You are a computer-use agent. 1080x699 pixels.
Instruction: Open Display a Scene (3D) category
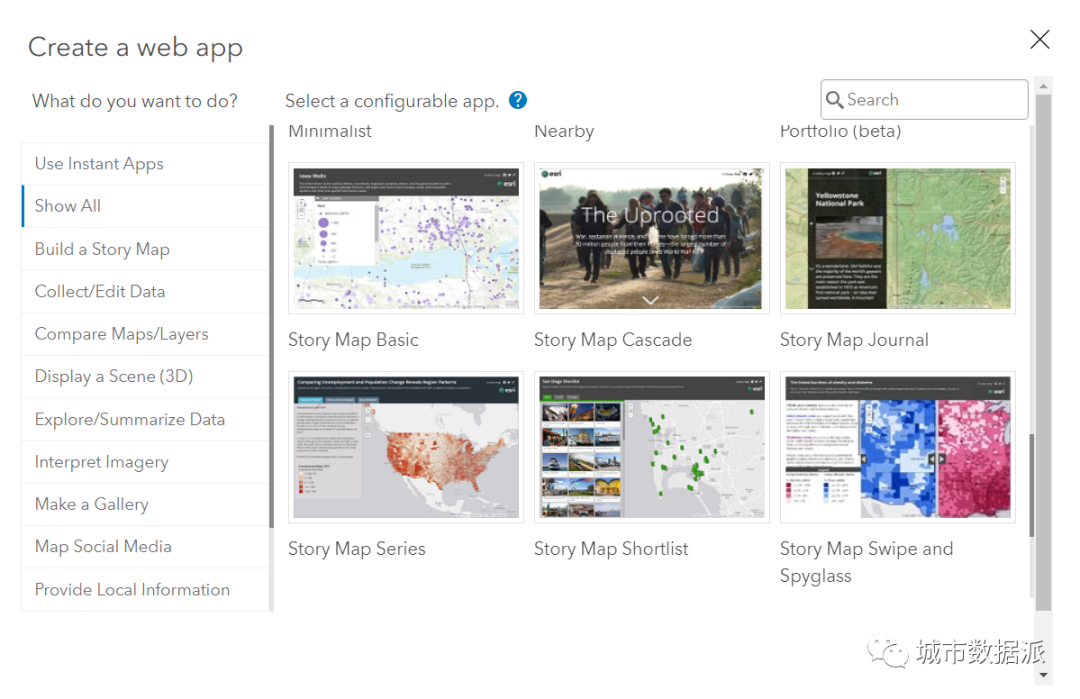[145, 376]
